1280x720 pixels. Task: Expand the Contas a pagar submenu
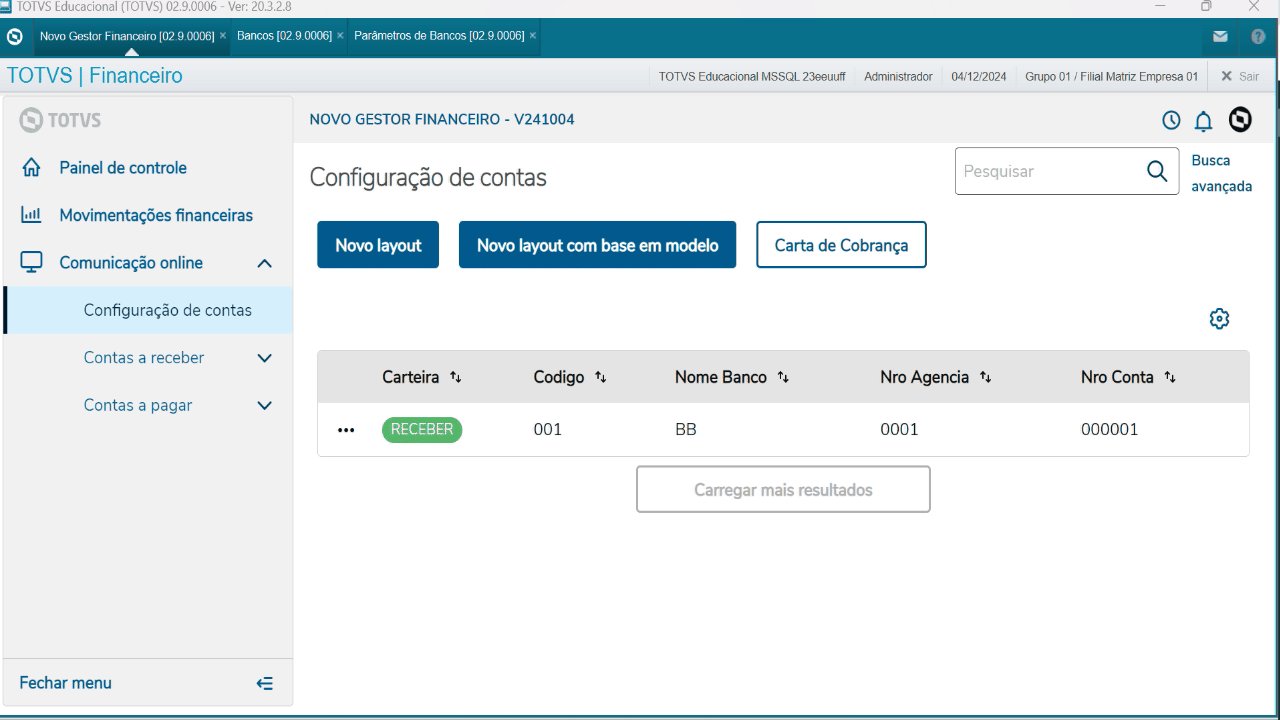coord(264,406)
